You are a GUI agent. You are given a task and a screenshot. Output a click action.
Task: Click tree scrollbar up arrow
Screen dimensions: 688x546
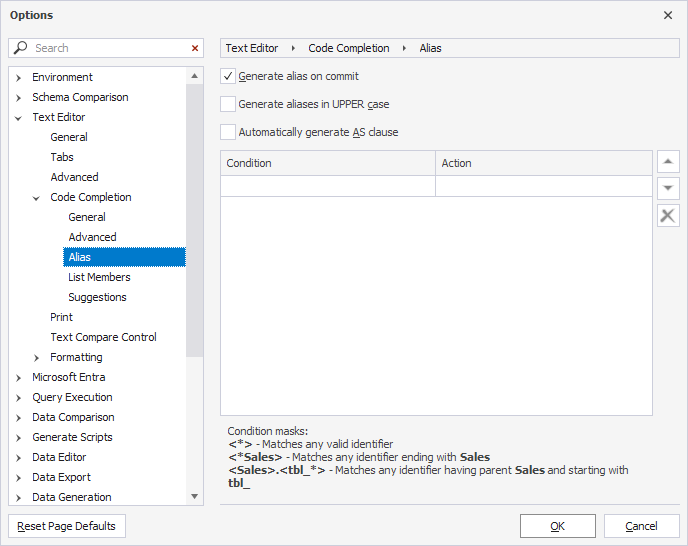(x=194, y=76)
